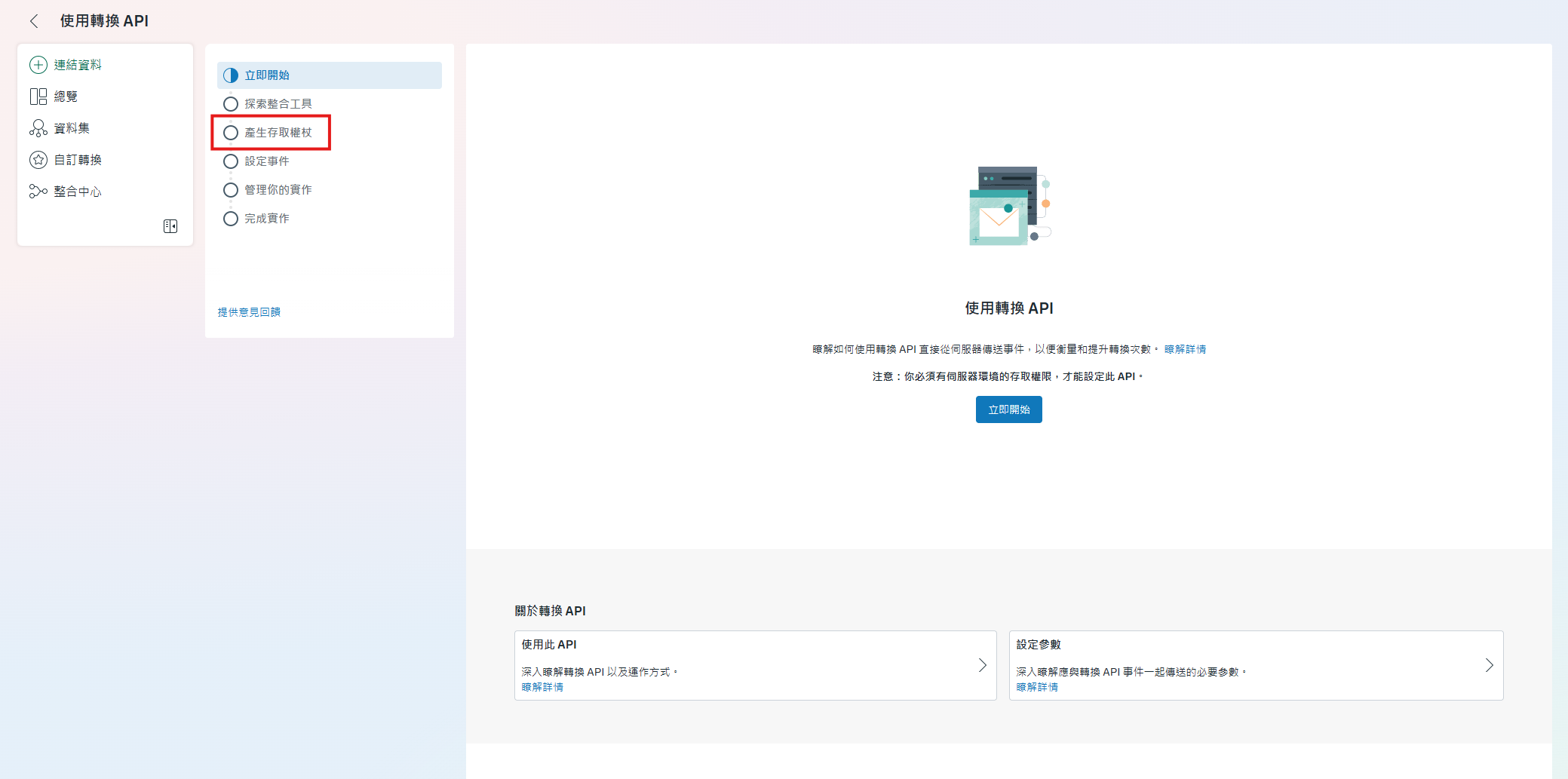Screen dimensions: 1568x779
Task: Open 瞭解詳情 link under 設定參數
Action: click(x=1037, y=687)
